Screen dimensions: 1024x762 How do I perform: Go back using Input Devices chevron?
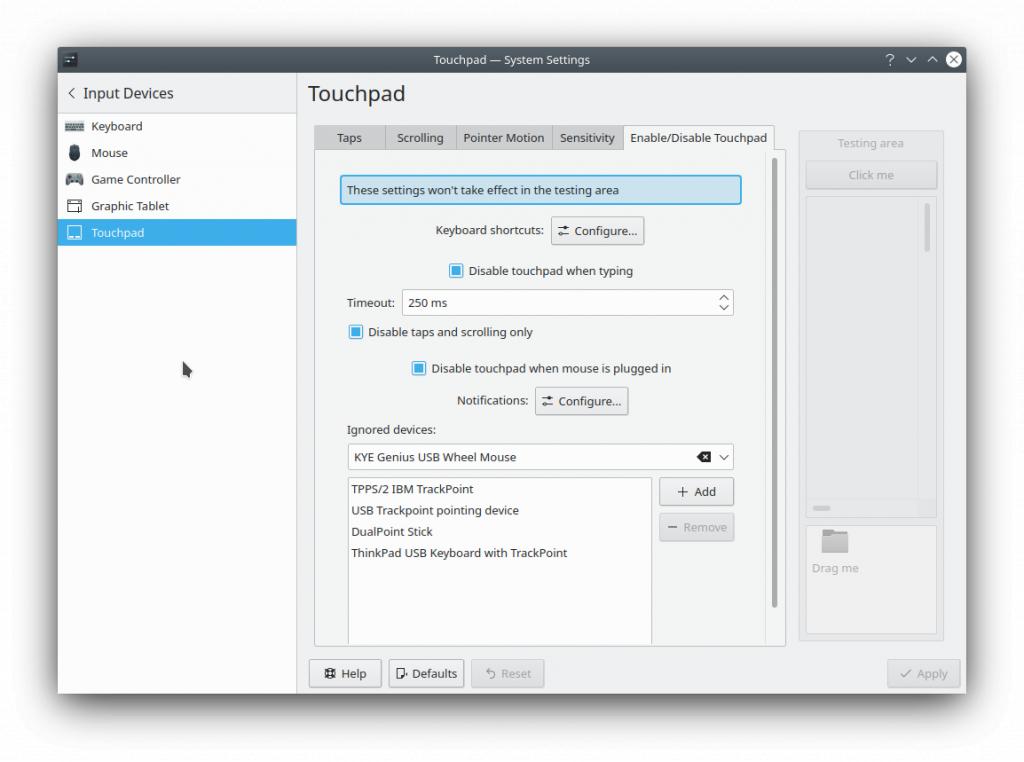[x=71, y=93]
